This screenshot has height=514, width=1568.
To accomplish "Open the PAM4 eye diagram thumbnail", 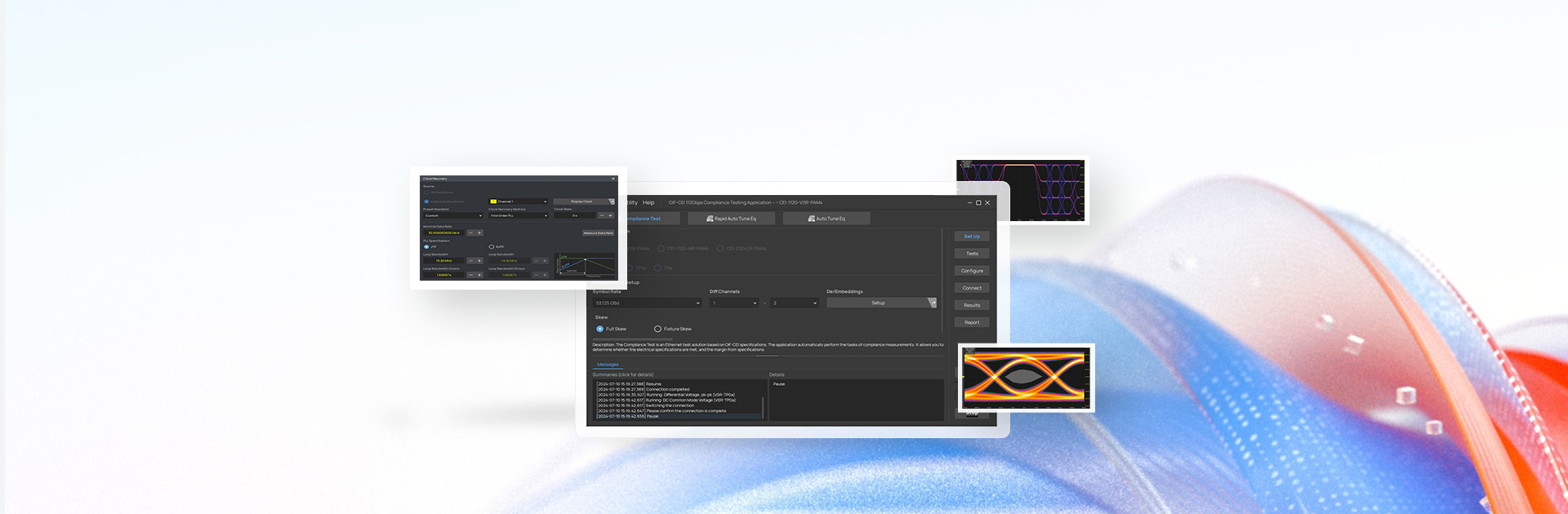I will coord(1021,190).
